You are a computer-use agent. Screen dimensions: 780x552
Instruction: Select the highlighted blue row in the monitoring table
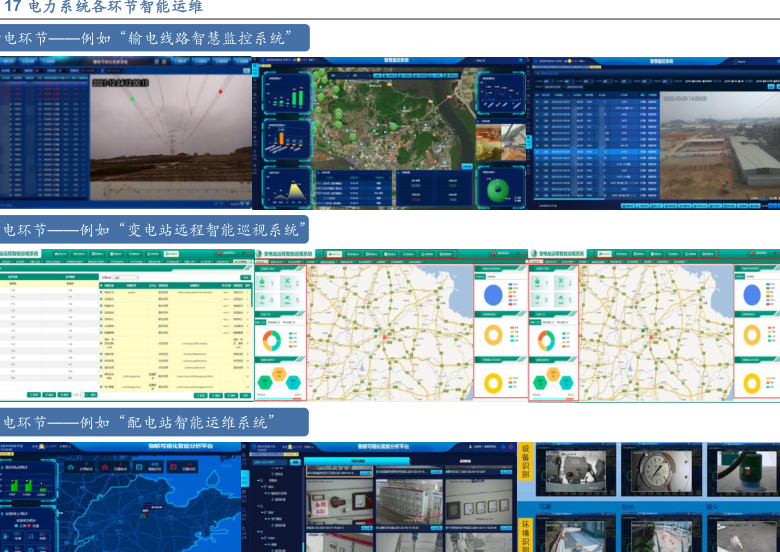[592, 152]
